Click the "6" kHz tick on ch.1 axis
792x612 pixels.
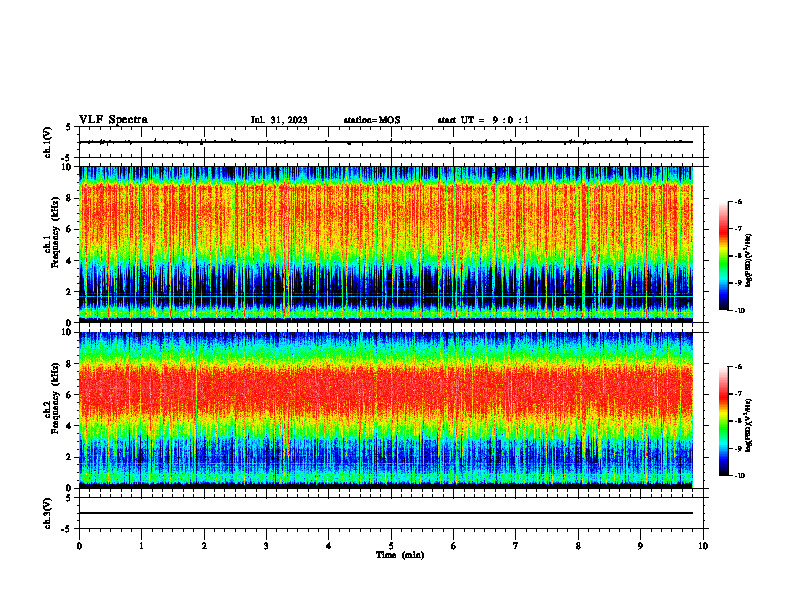coord(70,230)
